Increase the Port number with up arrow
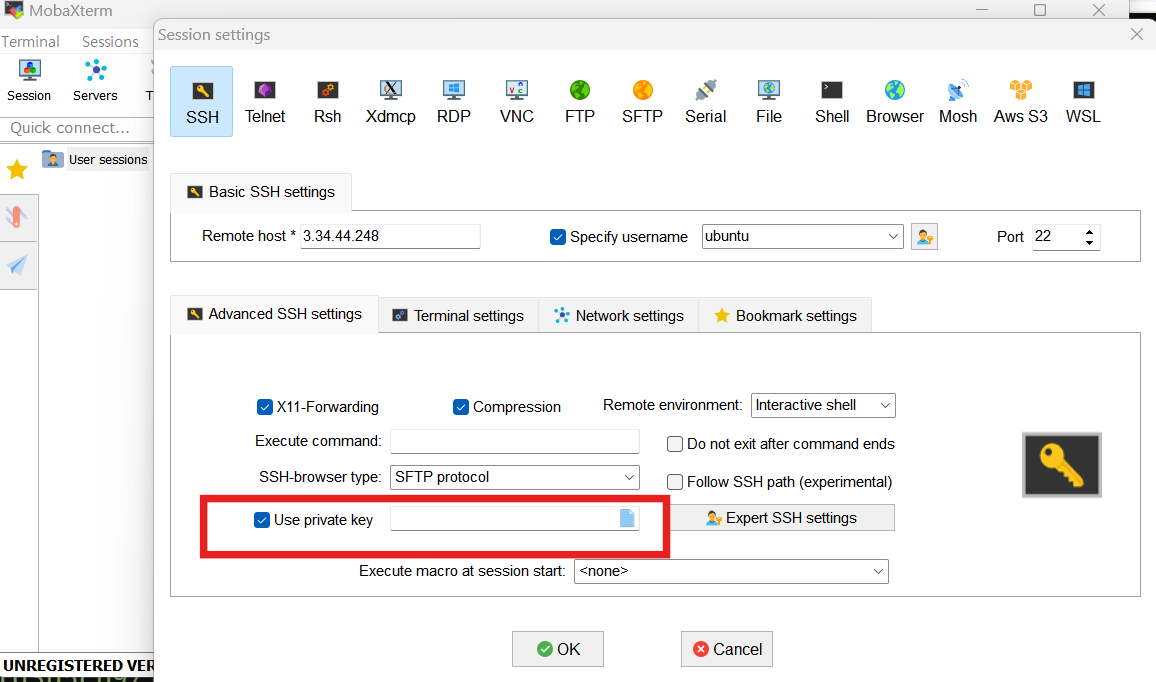Viewport: 1156px width, 682px height. click(1090, 232)
